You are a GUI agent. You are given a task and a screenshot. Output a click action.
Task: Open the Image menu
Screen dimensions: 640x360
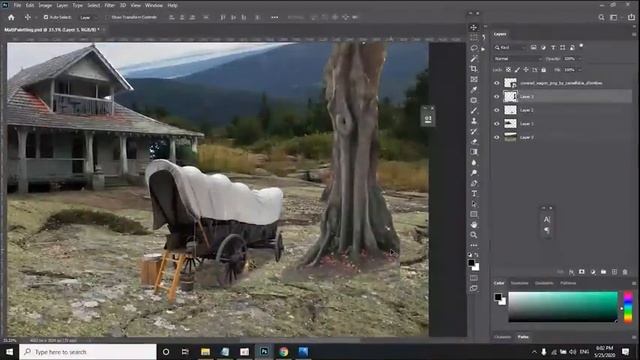click(45, 5)
